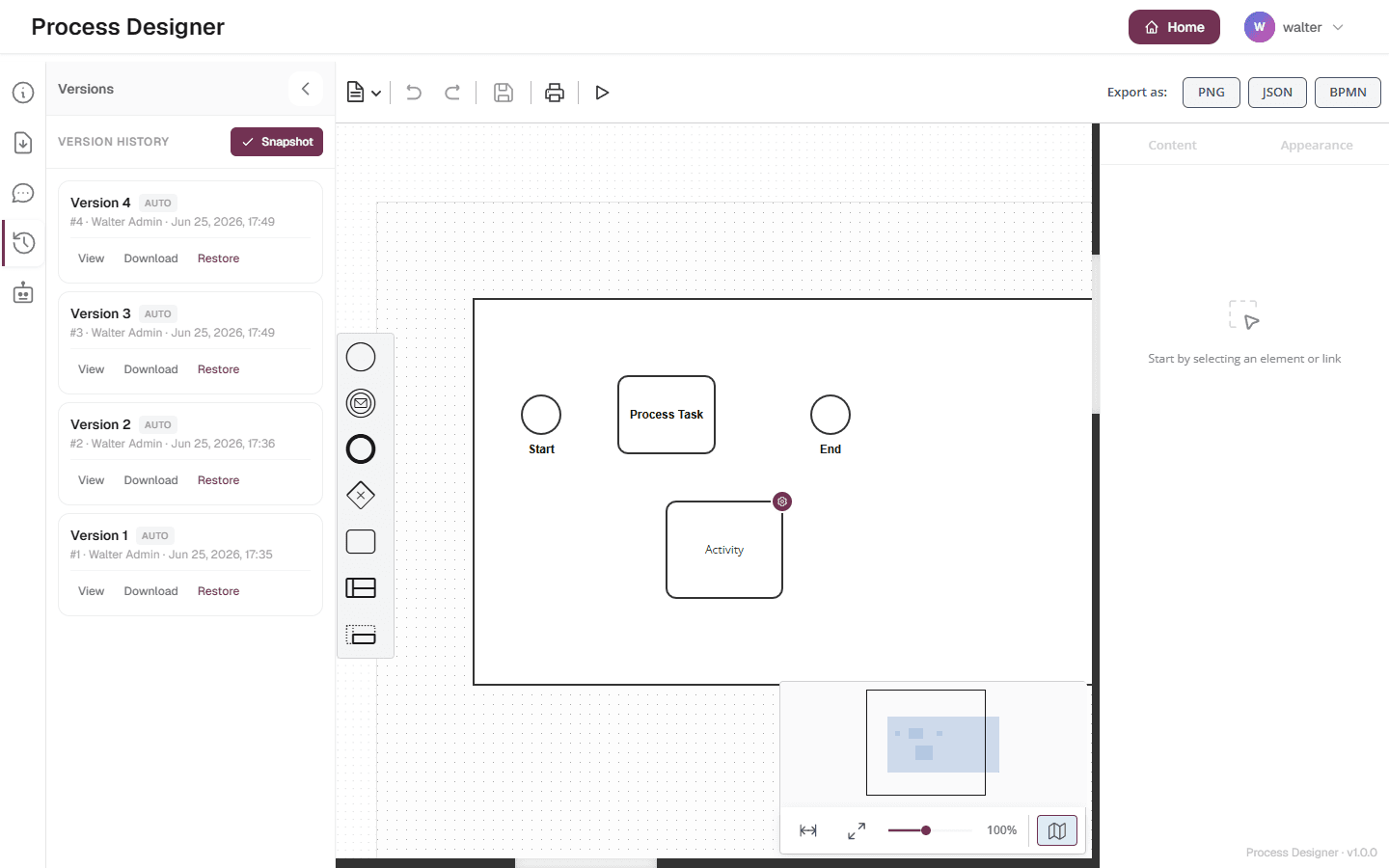1389x868 pixels.
Task: Download Version 2
Action: point(151,480)
